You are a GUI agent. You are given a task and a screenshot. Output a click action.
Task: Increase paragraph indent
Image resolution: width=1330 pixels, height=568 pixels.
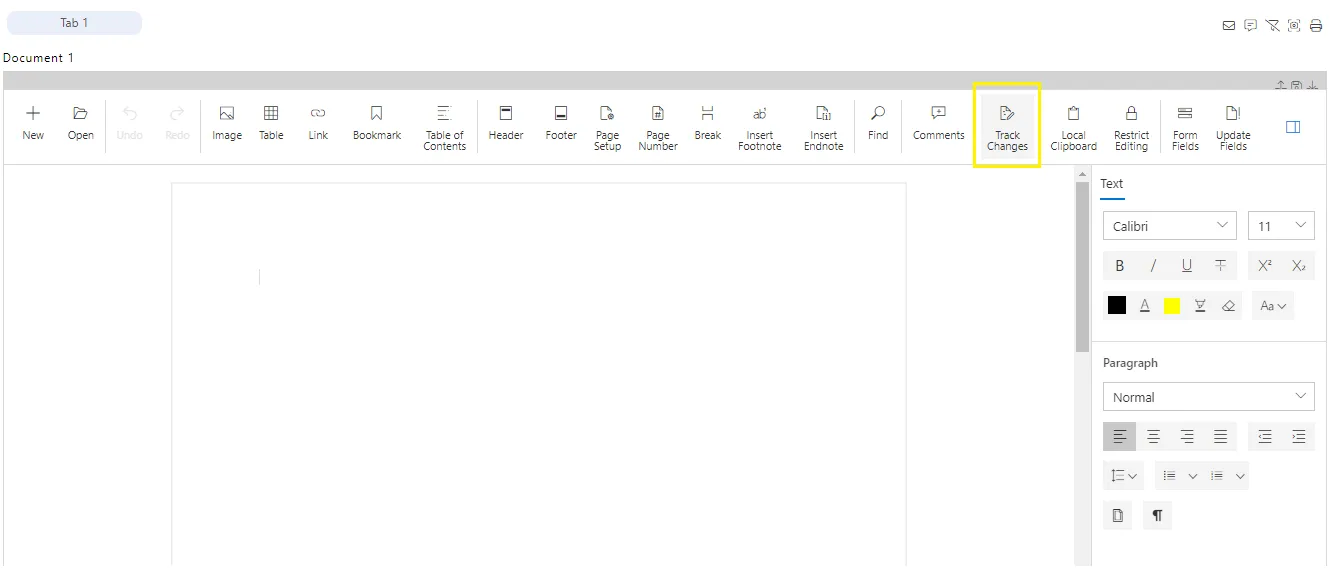pos(1298,436)
